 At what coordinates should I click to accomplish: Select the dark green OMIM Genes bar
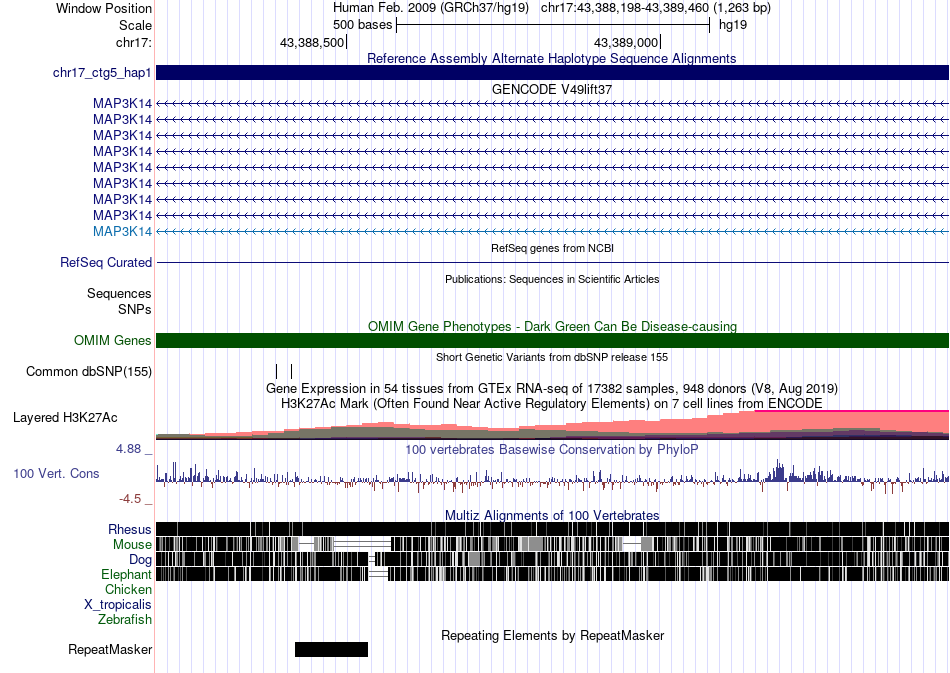(x=552, y=340)
